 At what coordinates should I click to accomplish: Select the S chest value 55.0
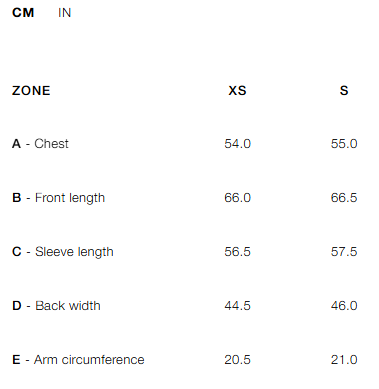tap(344, 144)
